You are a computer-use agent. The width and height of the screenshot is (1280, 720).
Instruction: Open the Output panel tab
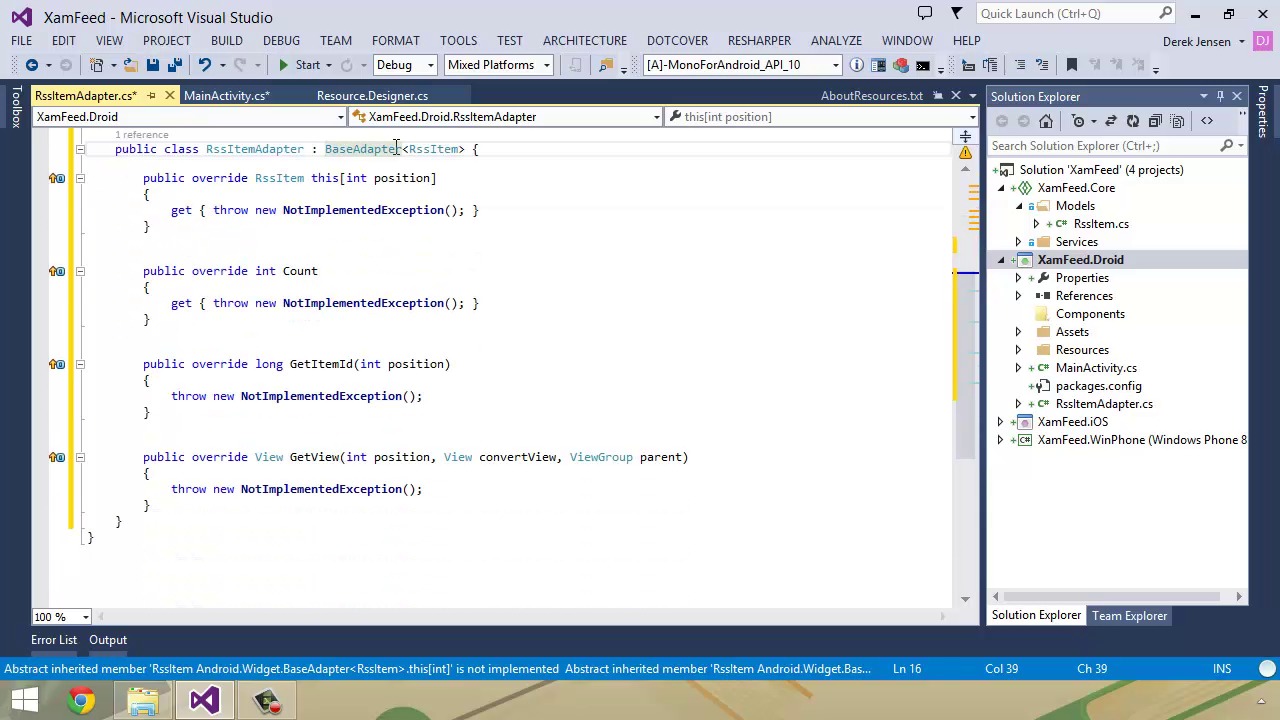click(x=108, y=640)
